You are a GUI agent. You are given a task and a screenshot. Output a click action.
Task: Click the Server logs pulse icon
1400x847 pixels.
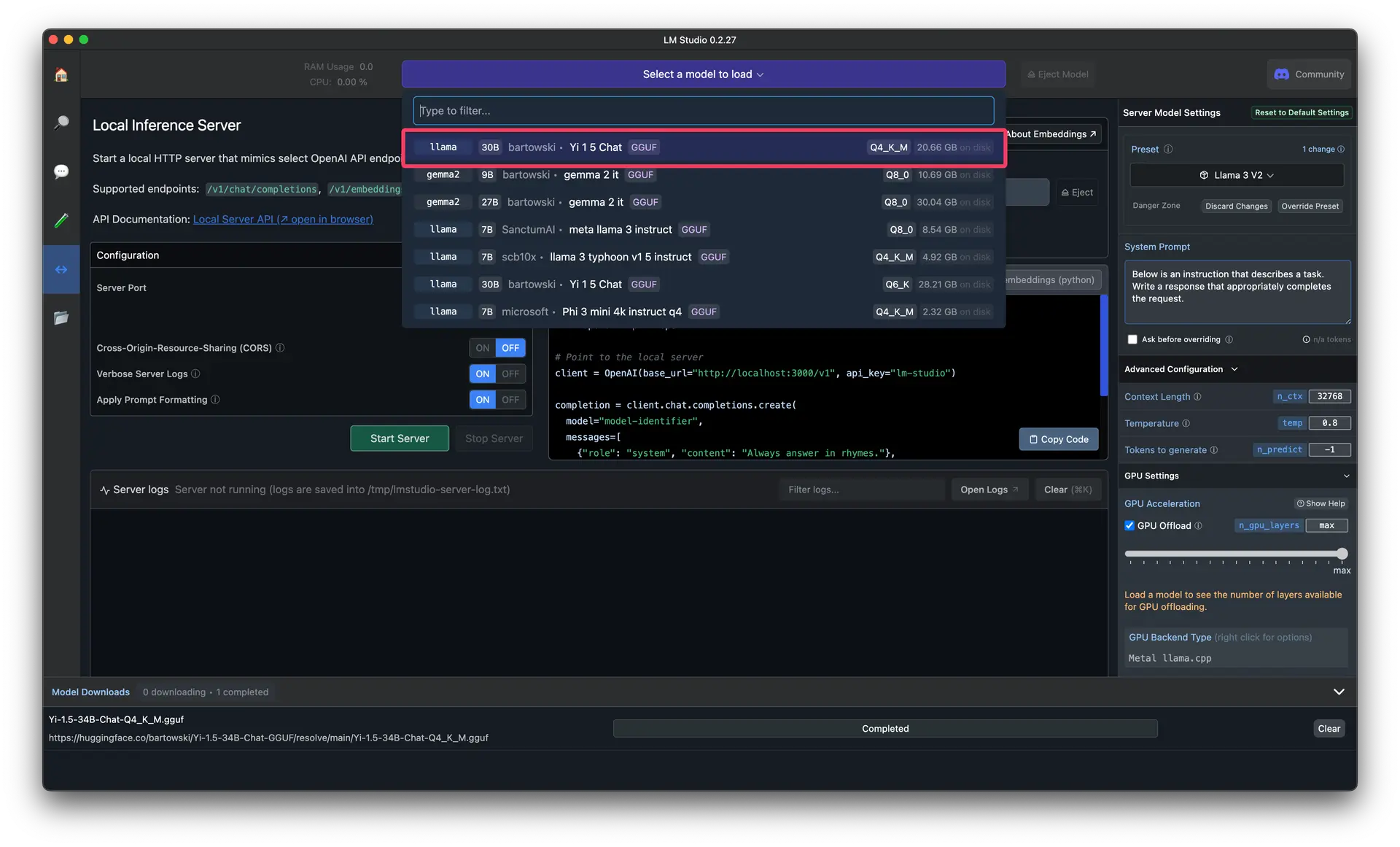pos(105,490)
